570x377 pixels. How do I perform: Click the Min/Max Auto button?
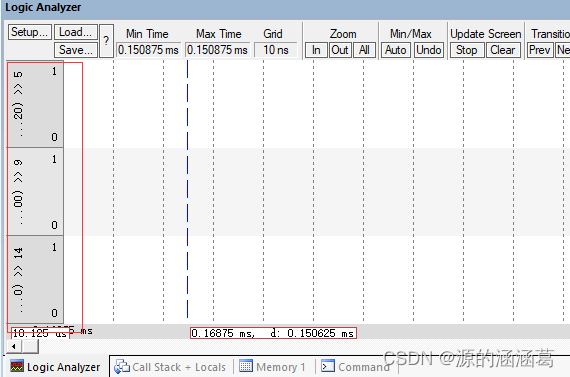396,50
